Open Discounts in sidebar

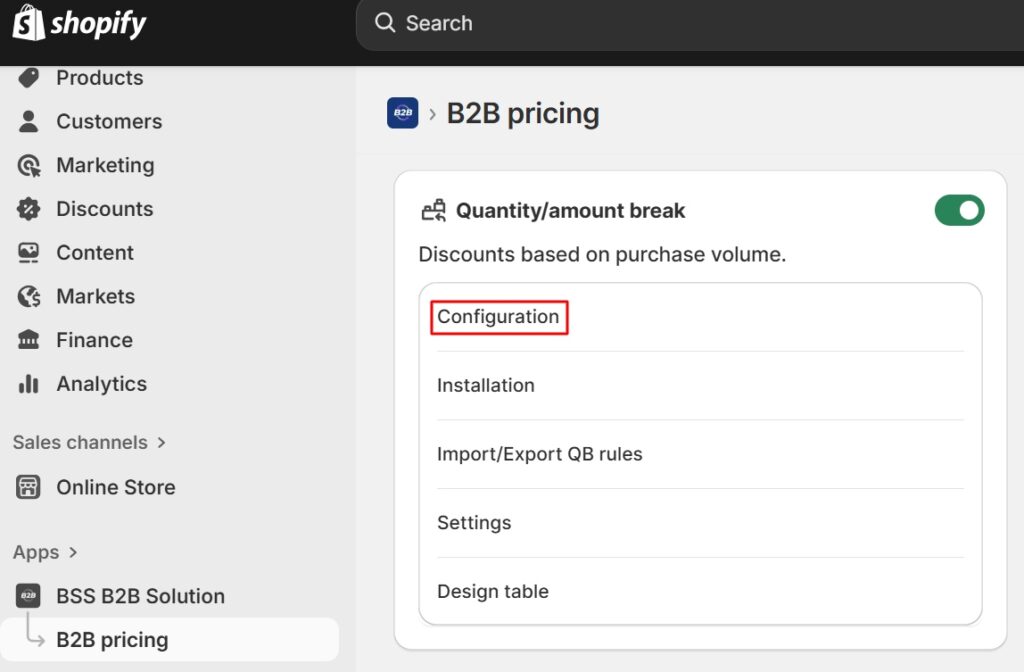click(104, 209)
